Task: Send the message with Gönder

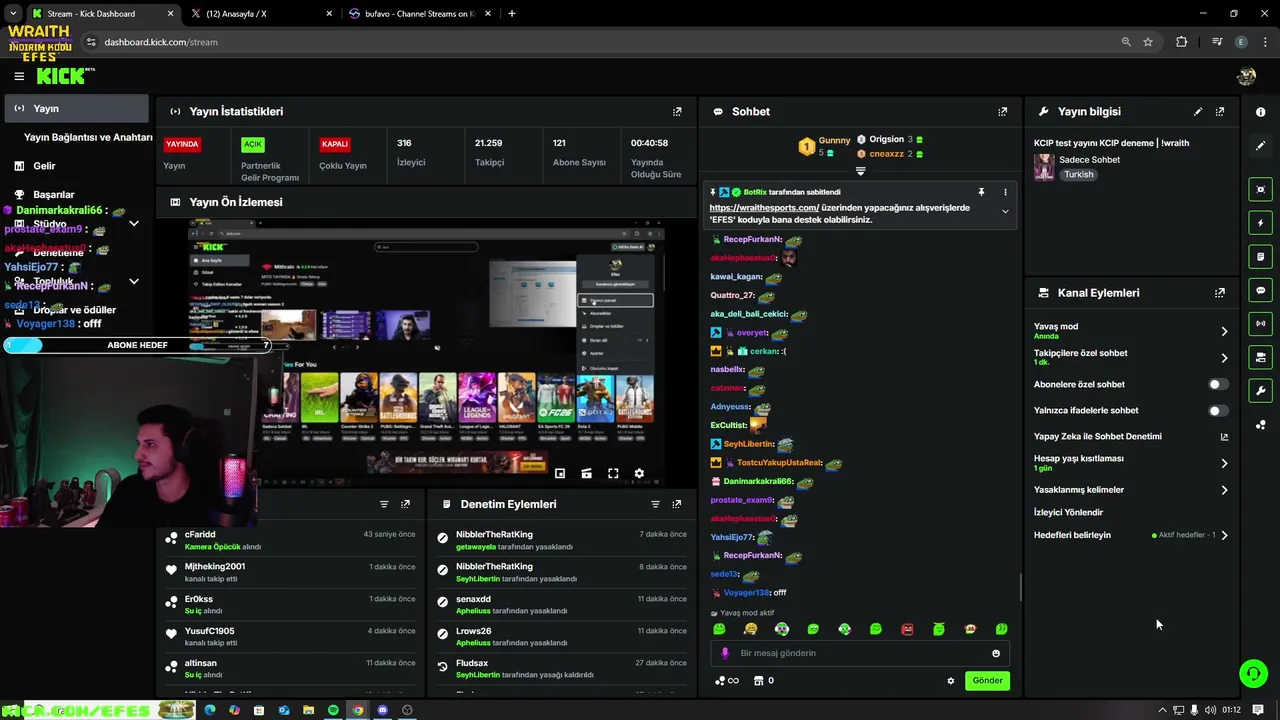Action: coord(987,681)
